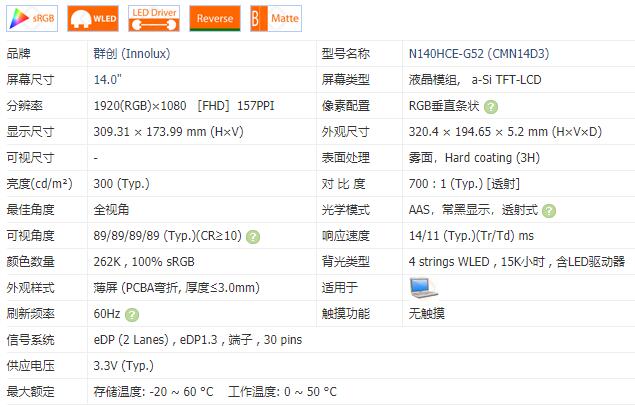Screen dimensions: 635x407
Task: Click the 可视尺寸 label
Action: click(30, 158)
